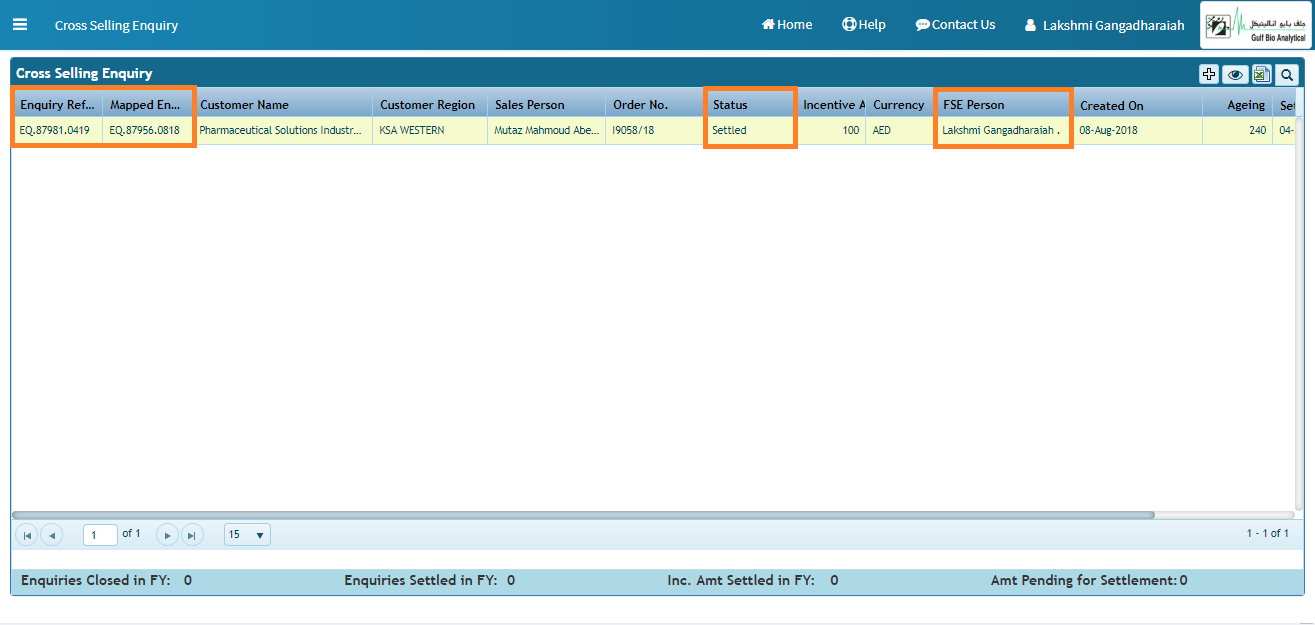1315x625 pixels.
Task: Sort by Incentive Amount column header
Action: coord(831,105)
